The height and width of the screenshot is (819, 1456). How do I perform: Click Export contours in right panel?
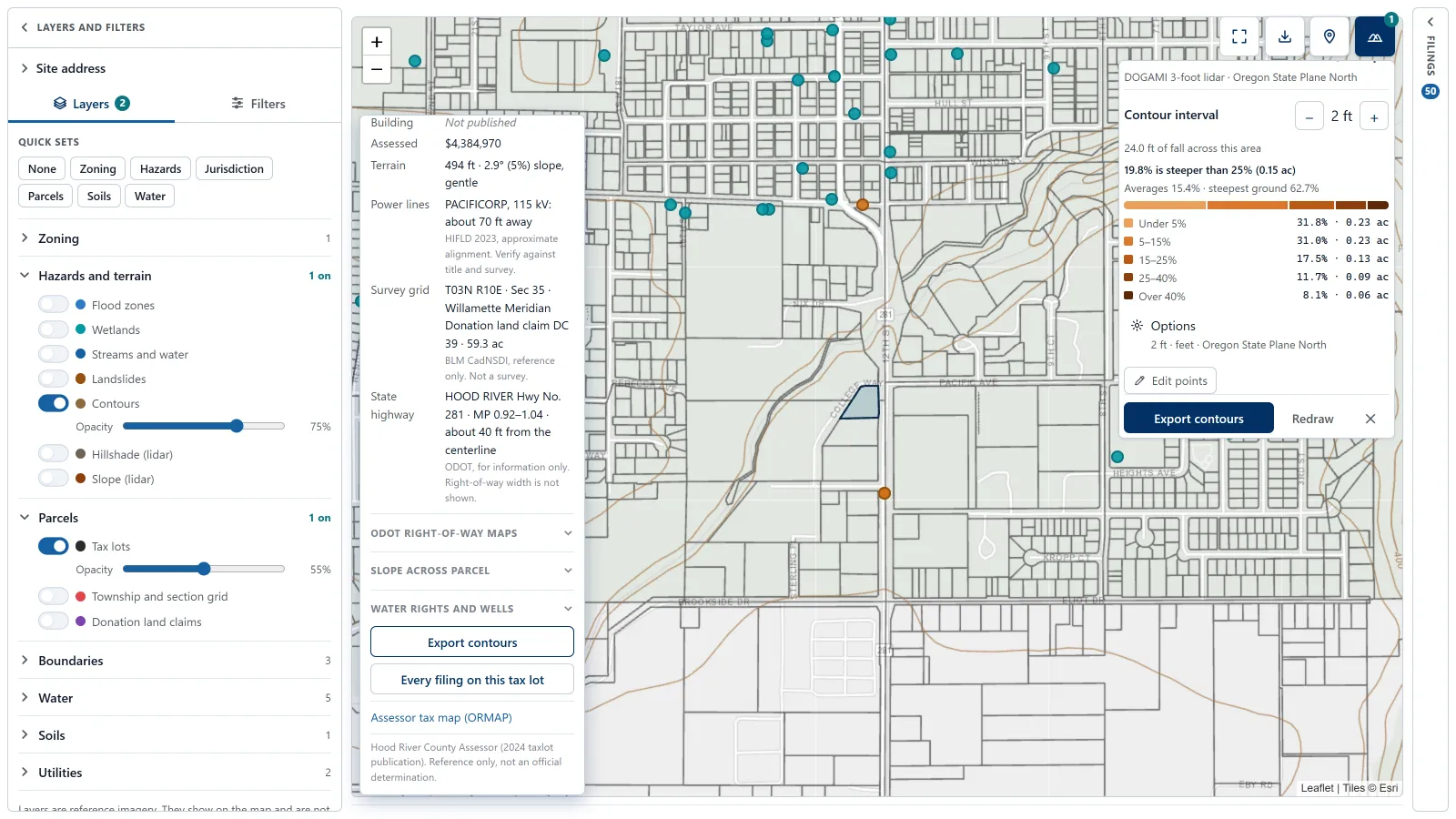(x=1198, y=419)
